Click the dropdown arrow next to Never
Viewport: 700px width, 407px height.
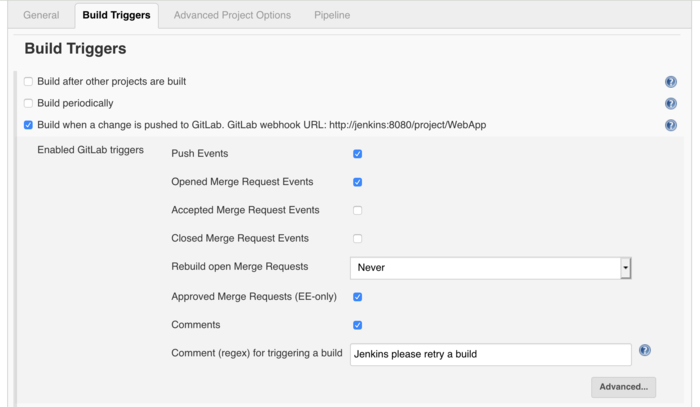625,268
